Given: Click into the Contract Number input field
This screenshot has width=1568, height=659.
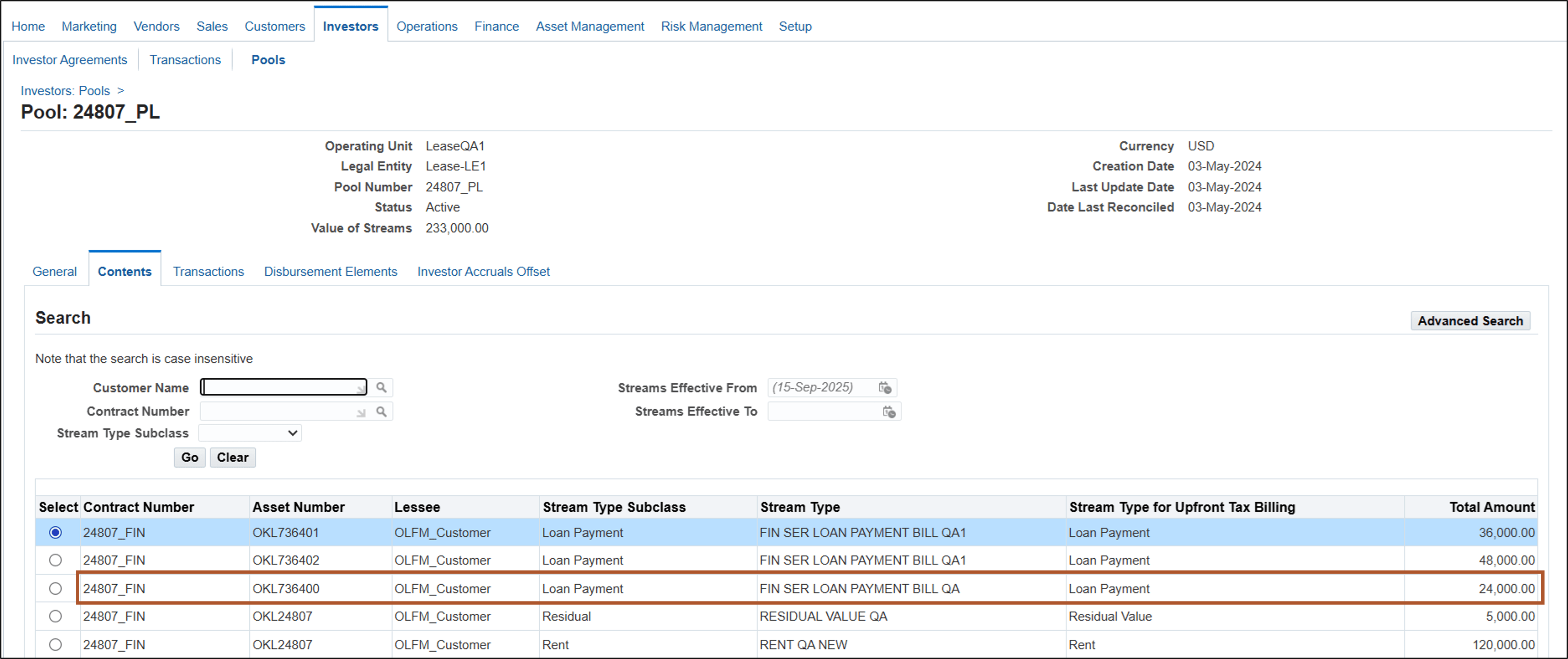Looking at the screenshot, I should pos(277,412).
